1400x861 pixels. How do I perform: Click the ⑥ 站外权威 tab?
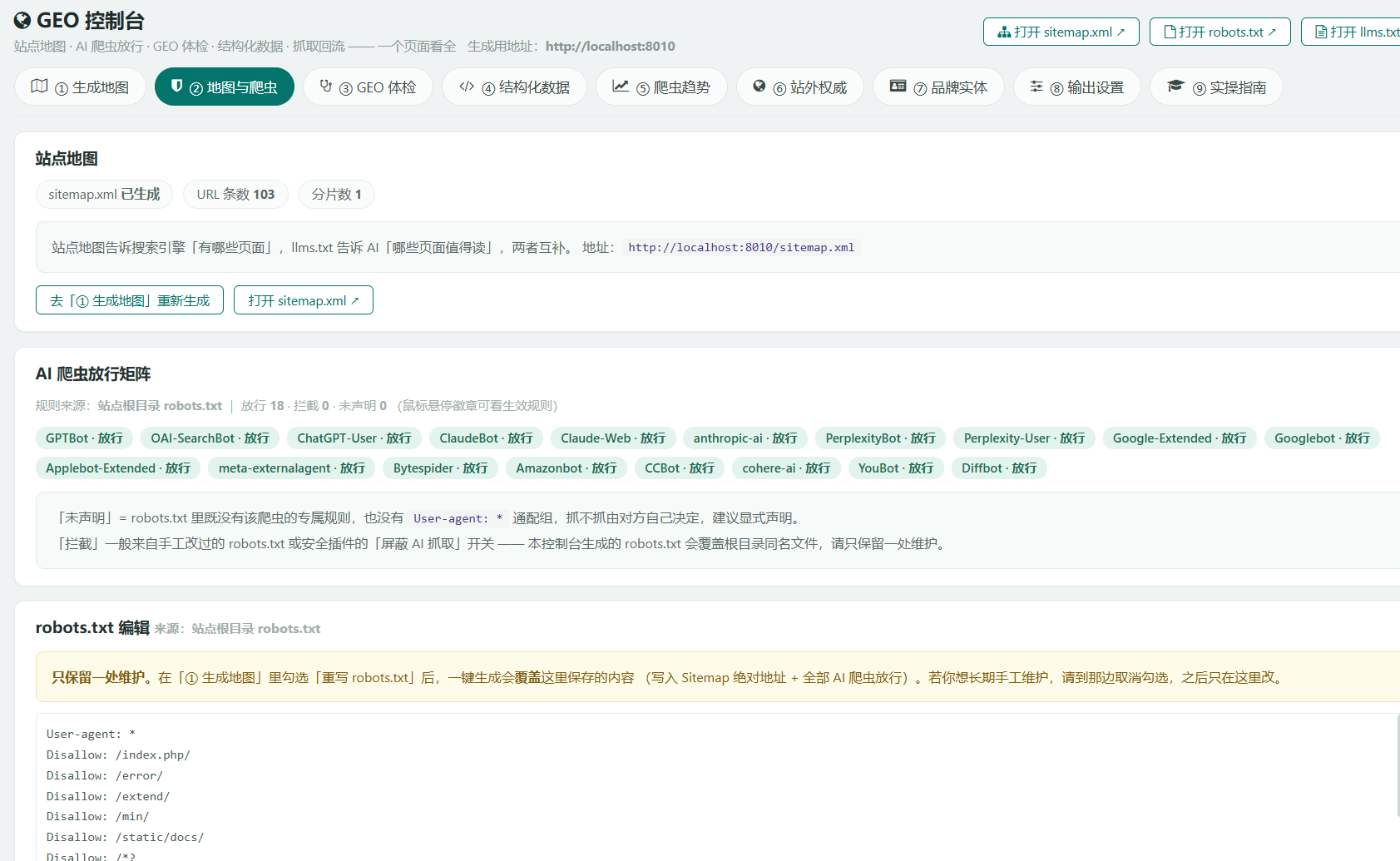(800, 87)
